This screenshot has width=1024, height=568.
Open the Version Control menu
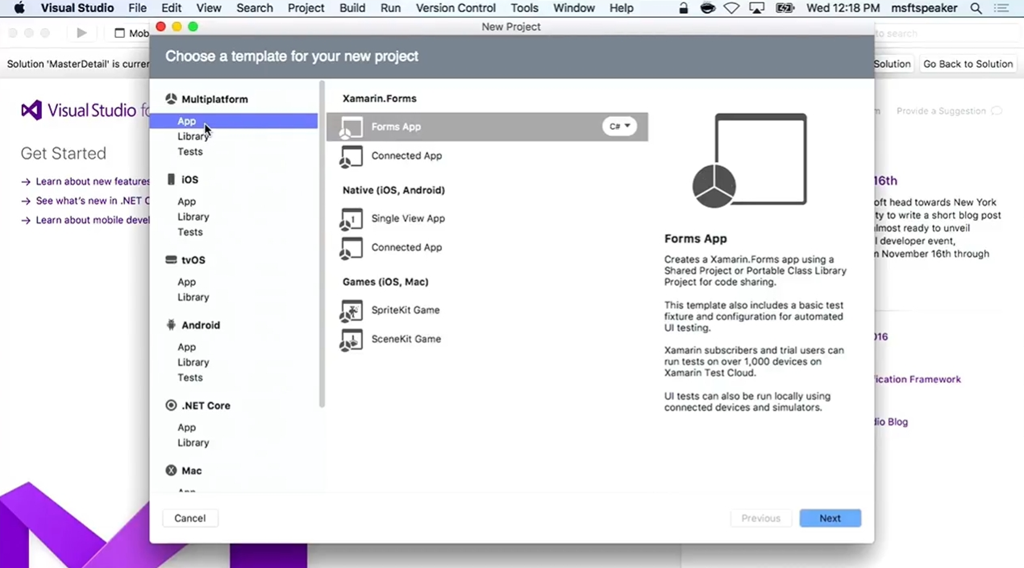point(455,8)
